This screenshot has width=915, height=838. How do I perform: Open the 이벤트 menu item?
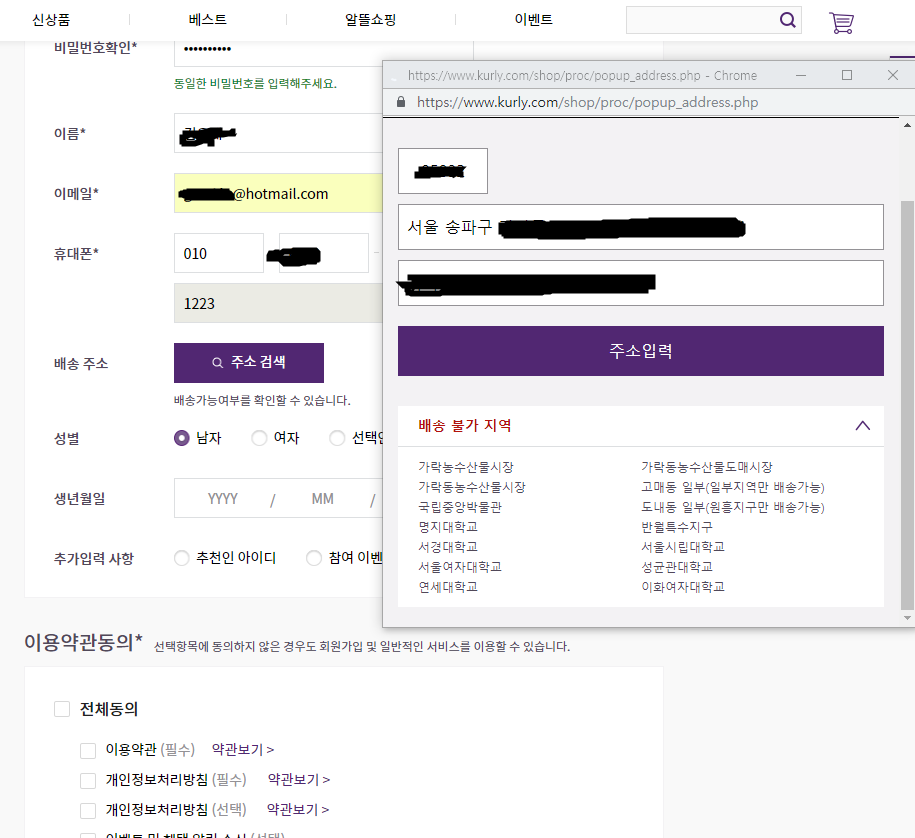[x=533, y=18]
